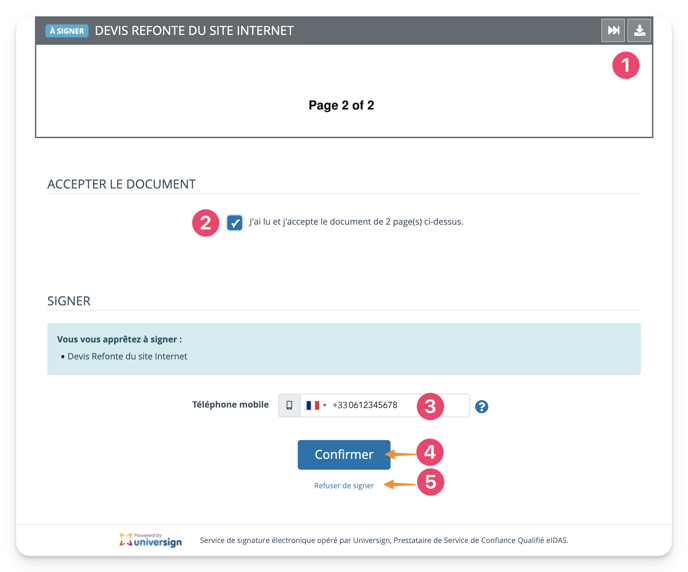688x572 pixels.
Task: Click the "Refuser de signer" link
Action: 344,486
